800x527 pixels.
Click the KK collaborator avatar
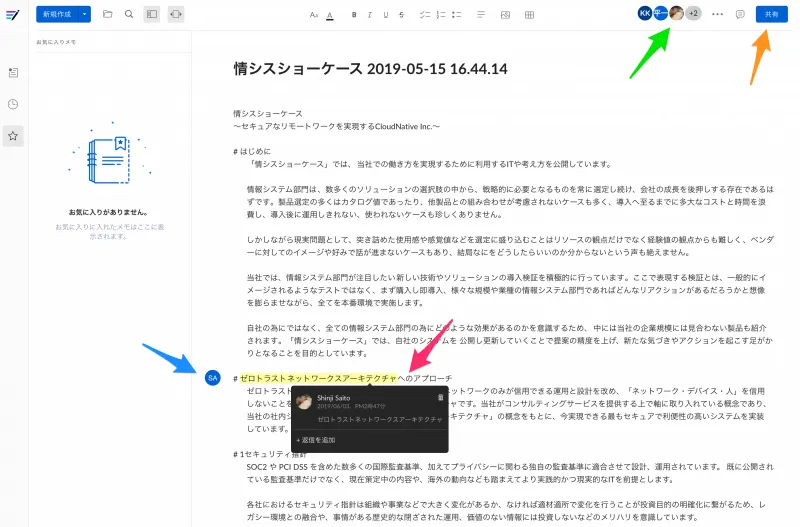coord(644,13)
